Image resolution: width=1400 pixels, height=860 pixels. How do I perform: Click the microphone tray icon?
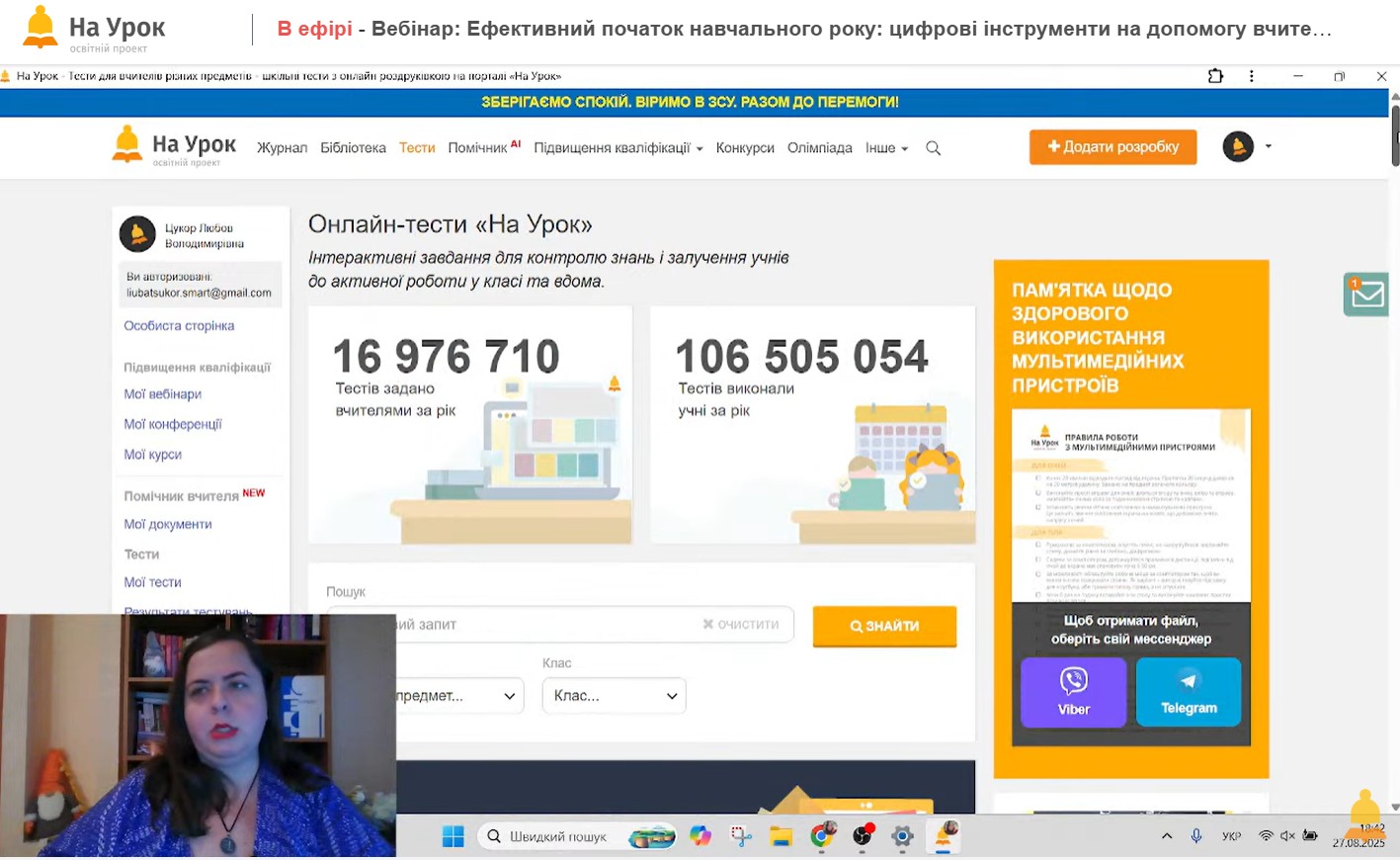(1196, 836)
